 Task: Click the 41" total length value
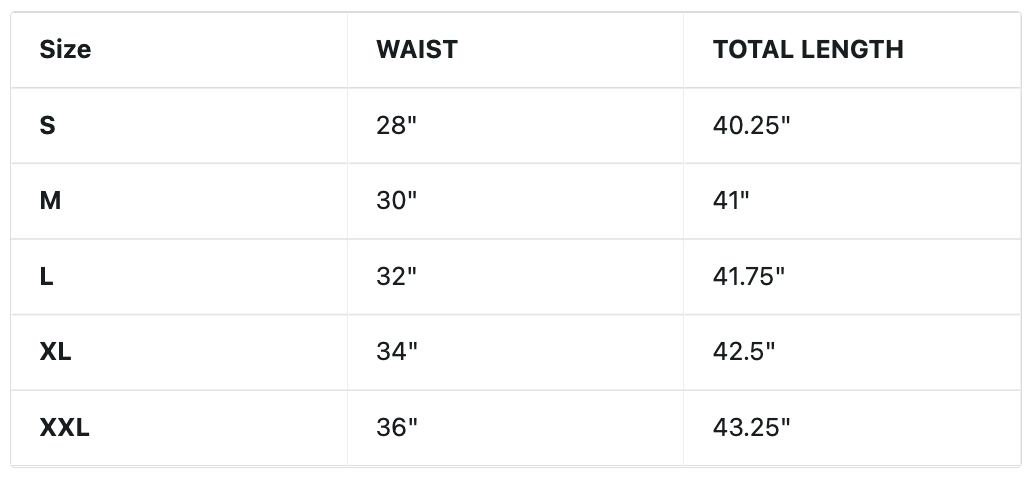point(731,200)
